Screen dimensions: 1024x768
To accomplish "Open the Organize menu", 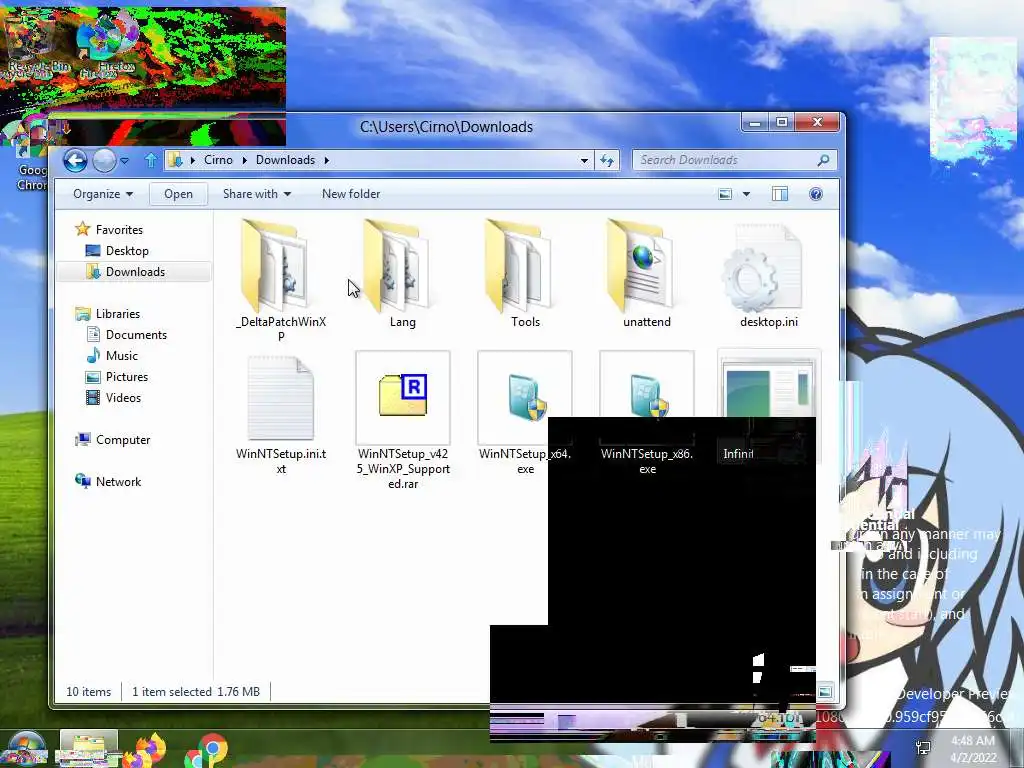I will pyautogui.click(x=103, y=194).
